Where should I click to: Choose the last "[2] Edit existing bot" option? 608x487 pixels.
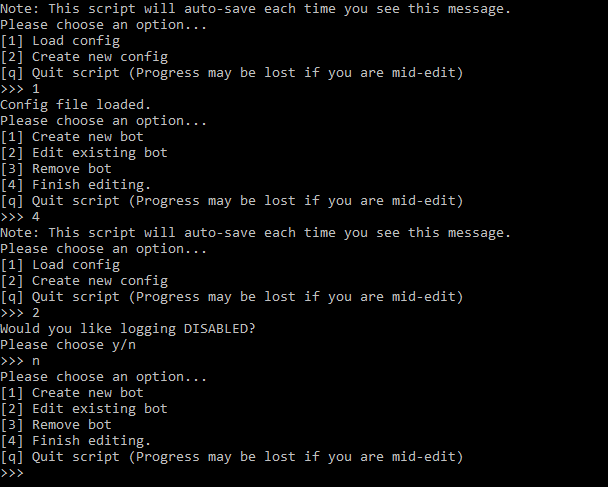tap(84, 409)
